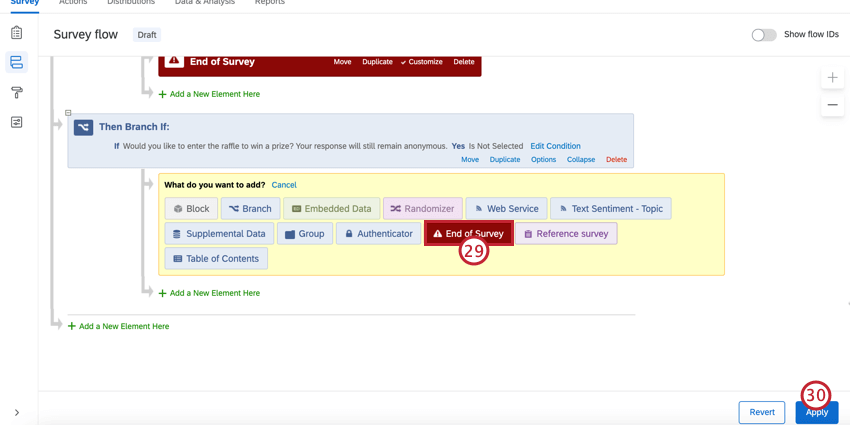The height and width of the screenshot is (425, 850).
Task: Zoom out with the minus icon
Action: 832,105
